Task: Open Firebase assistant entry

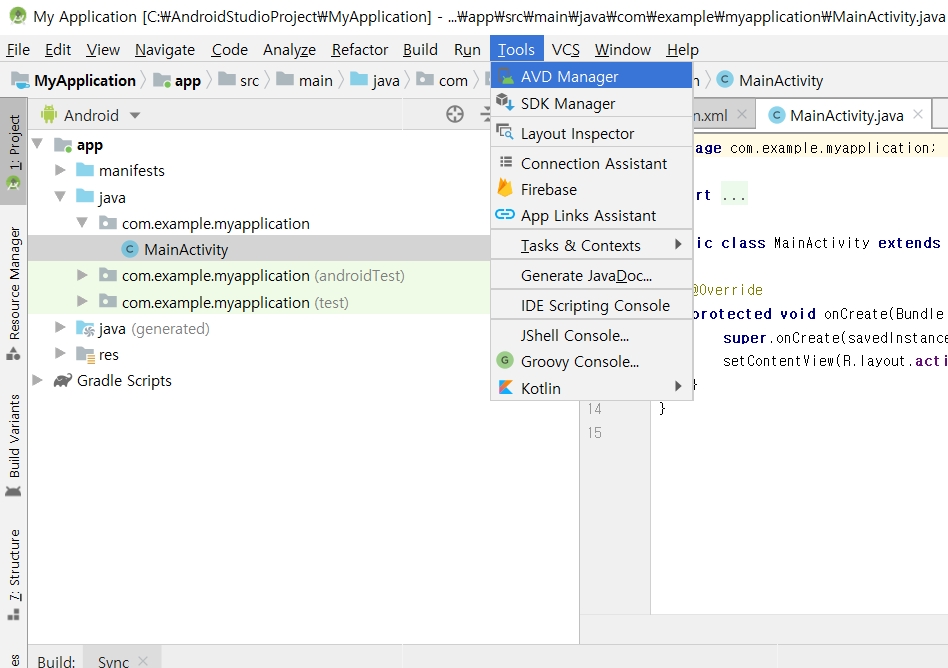Action: pyautogui.click(x=591, y=189)
